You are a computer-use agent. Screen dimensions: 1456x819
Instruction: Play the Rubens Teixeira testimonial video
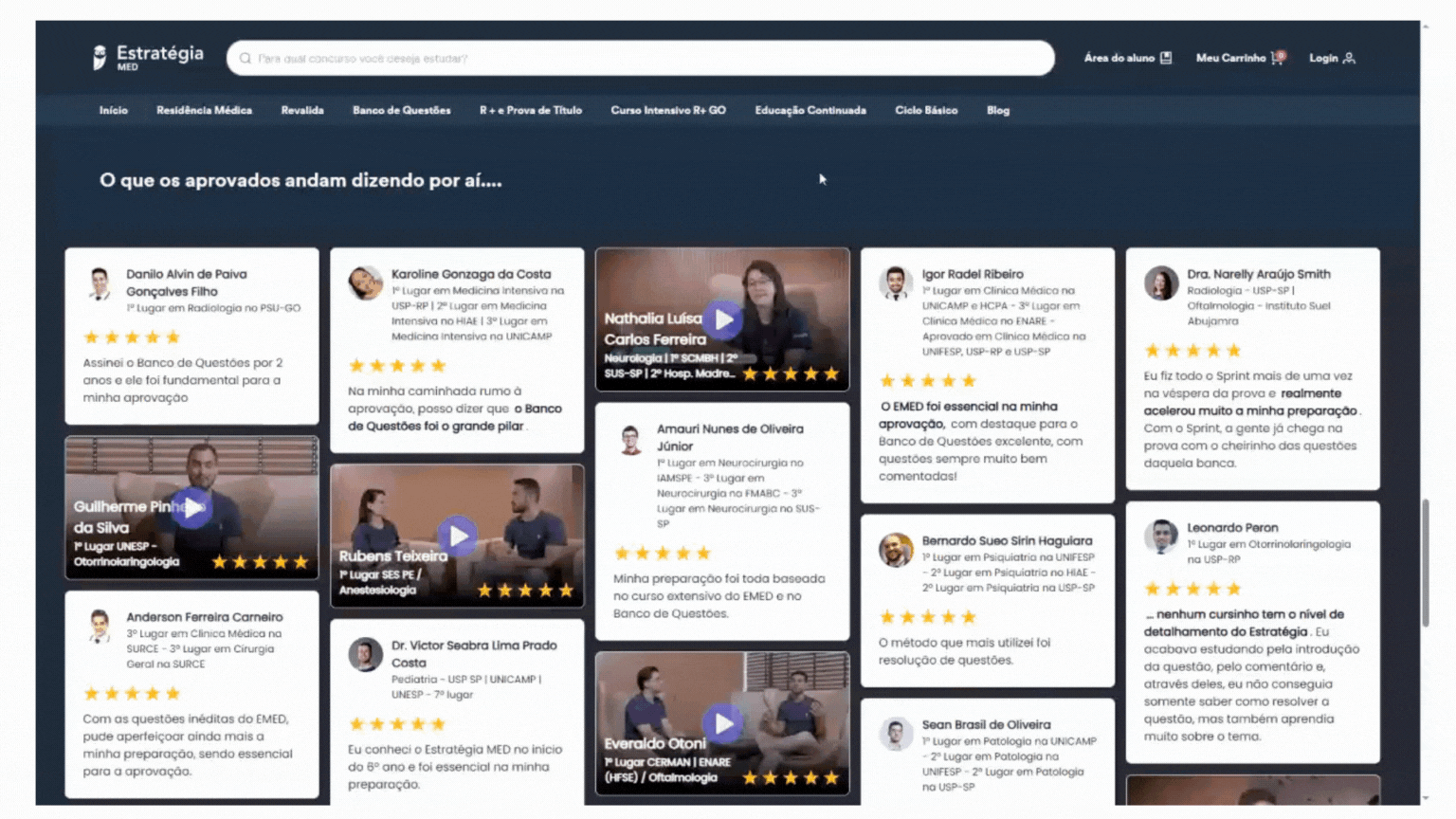tap(458, 537)
